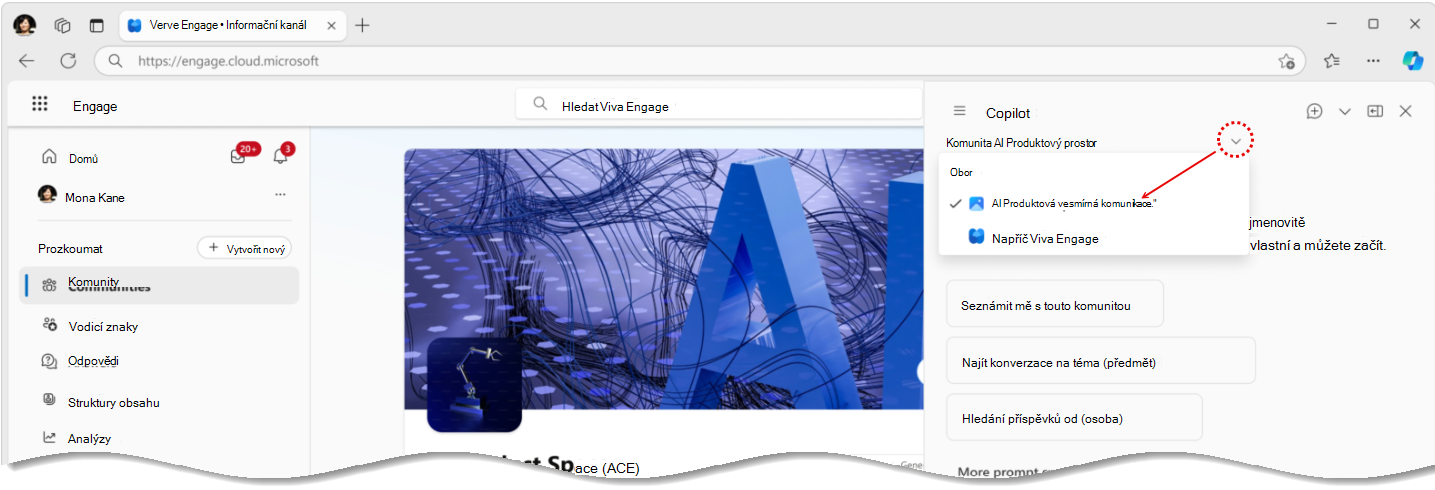Select the Verve Engage browser tab
The image size is (1435, 490).
tap(233, 25)
